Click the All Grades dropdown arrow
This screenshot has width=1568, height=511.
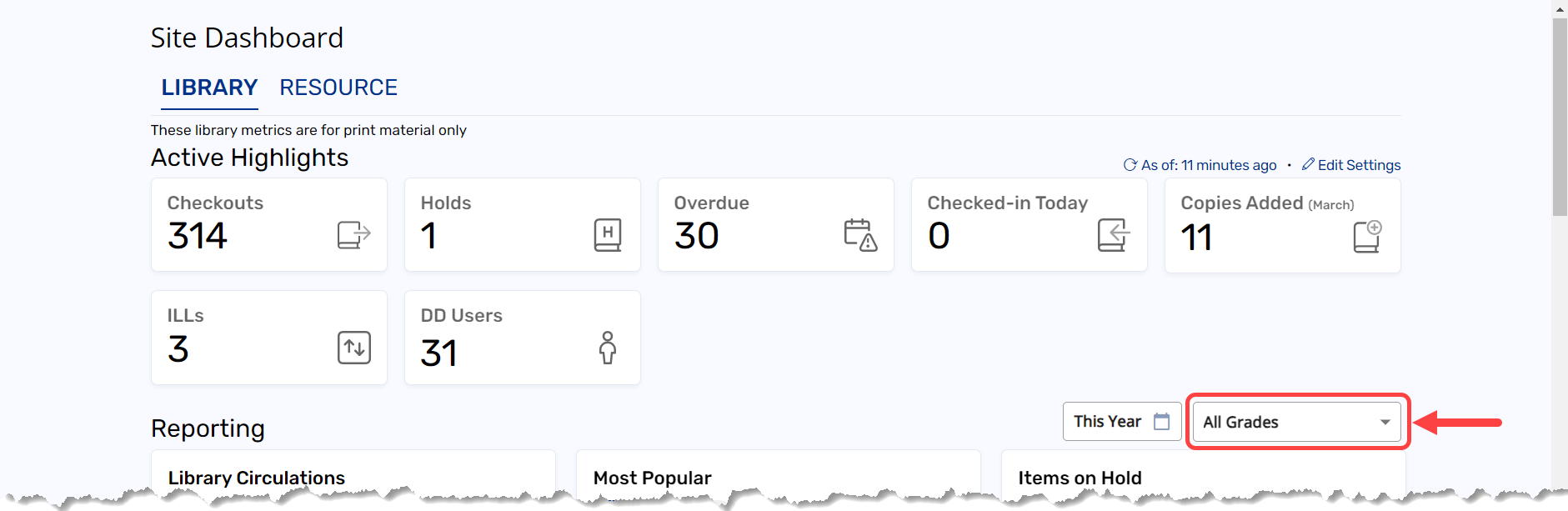tap(1385, 422)
